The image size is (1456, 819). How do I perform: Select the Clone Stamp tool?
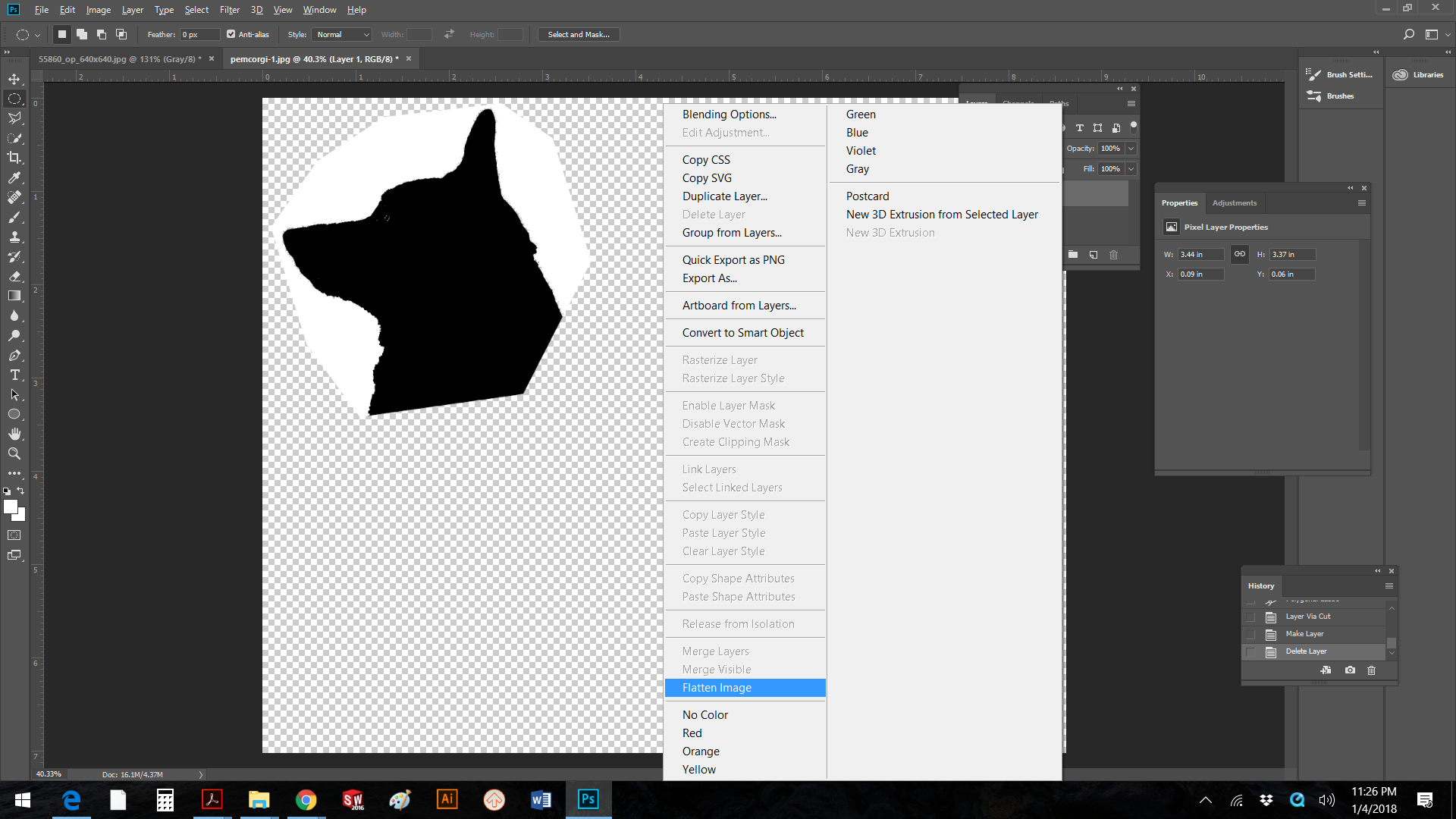(x=14, y=237)
